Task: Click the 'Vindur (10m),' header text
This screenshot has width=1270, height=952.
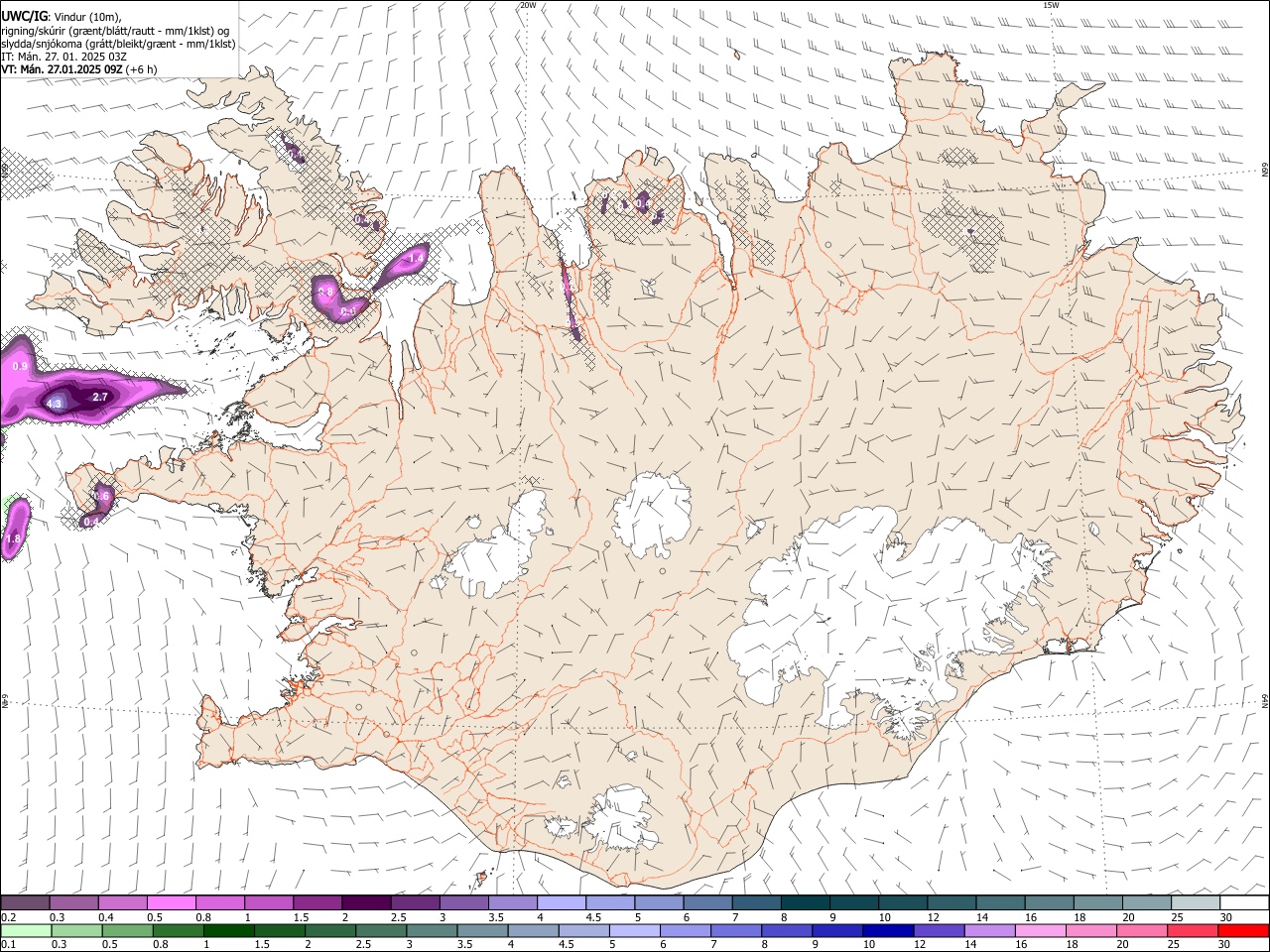Action: point(86,17)
